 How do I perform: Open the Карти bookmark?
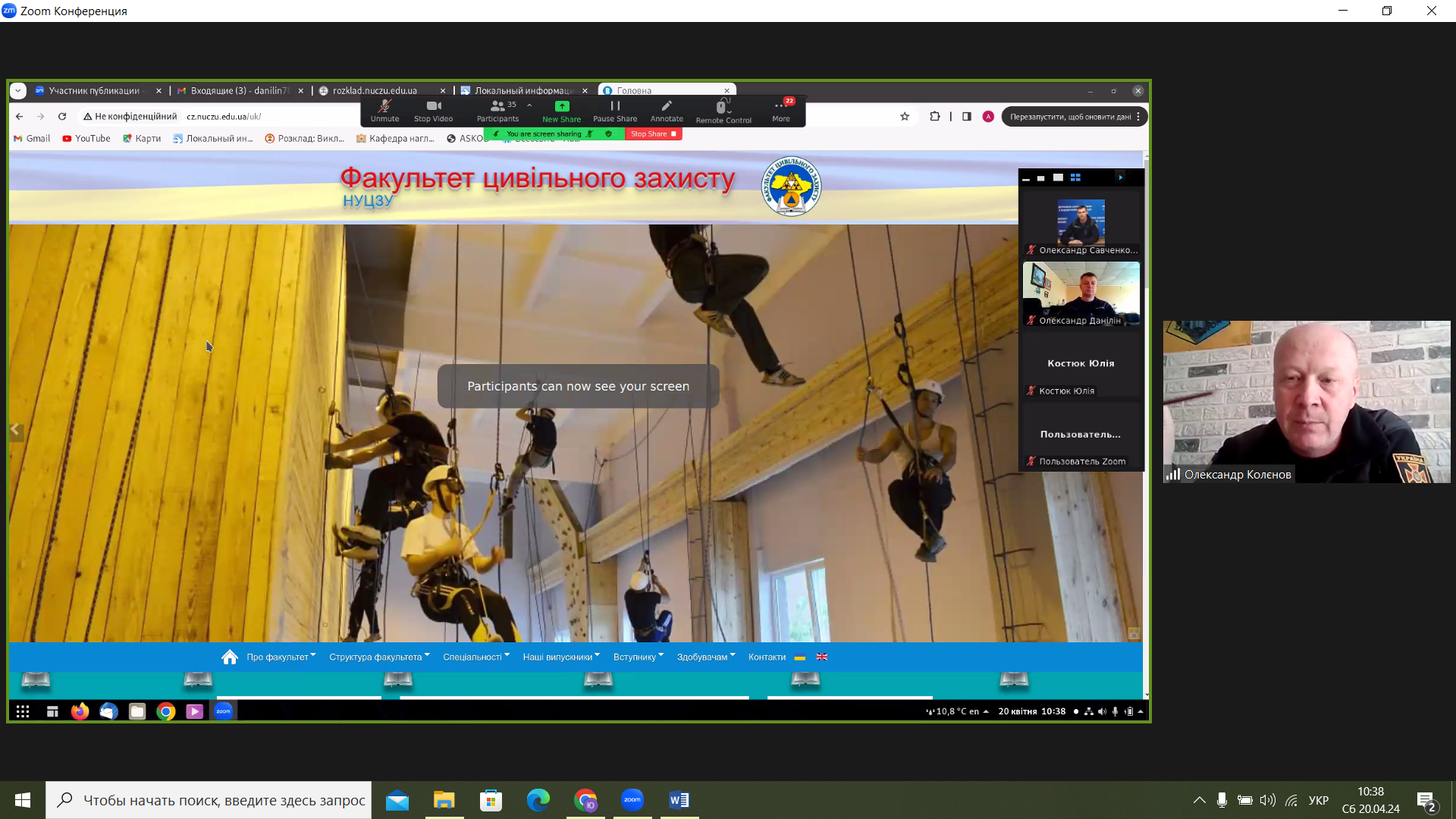click(142, 139)
